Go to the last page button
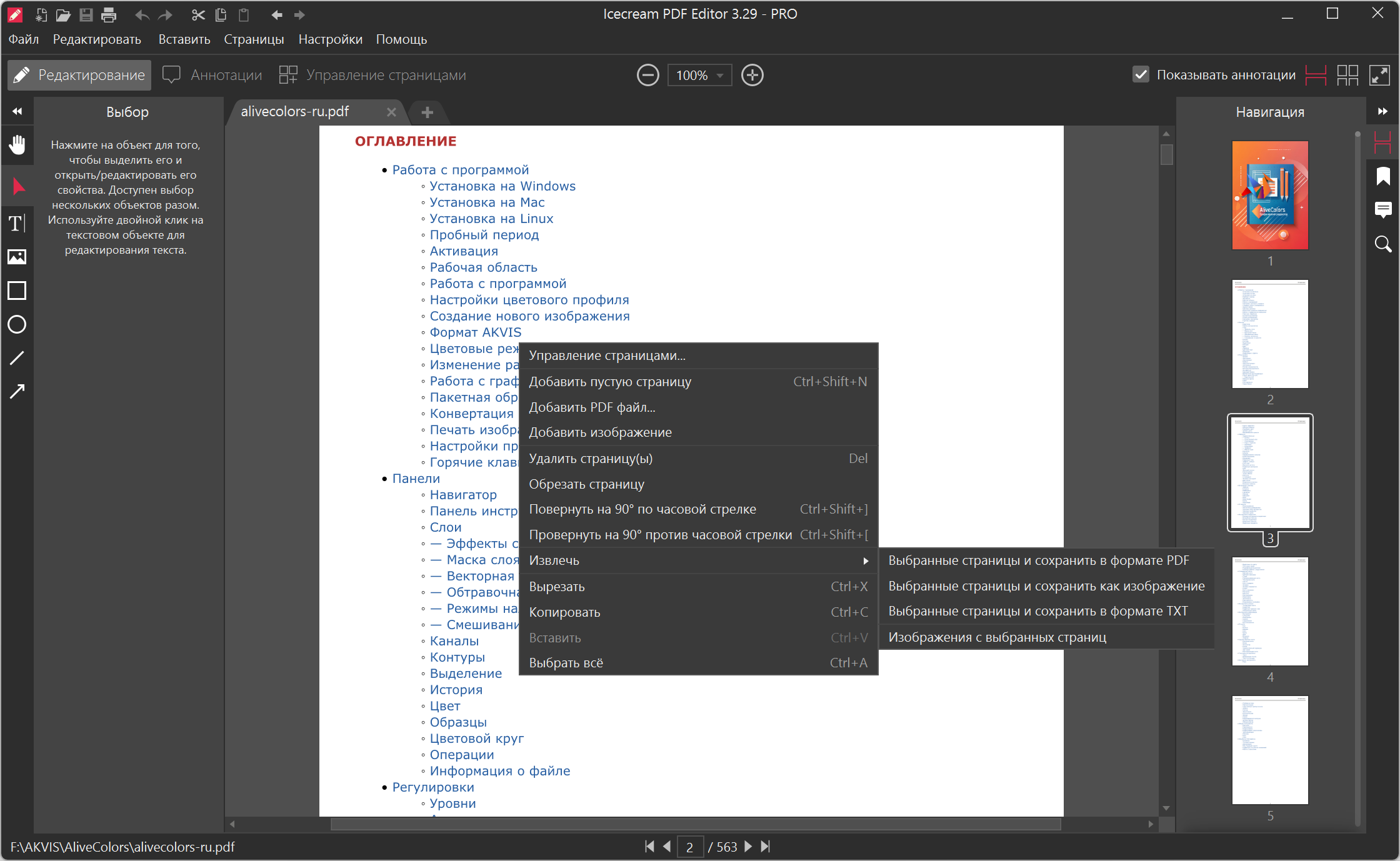The width and height of the screenshot is (1400, 861). pos(766,847)
